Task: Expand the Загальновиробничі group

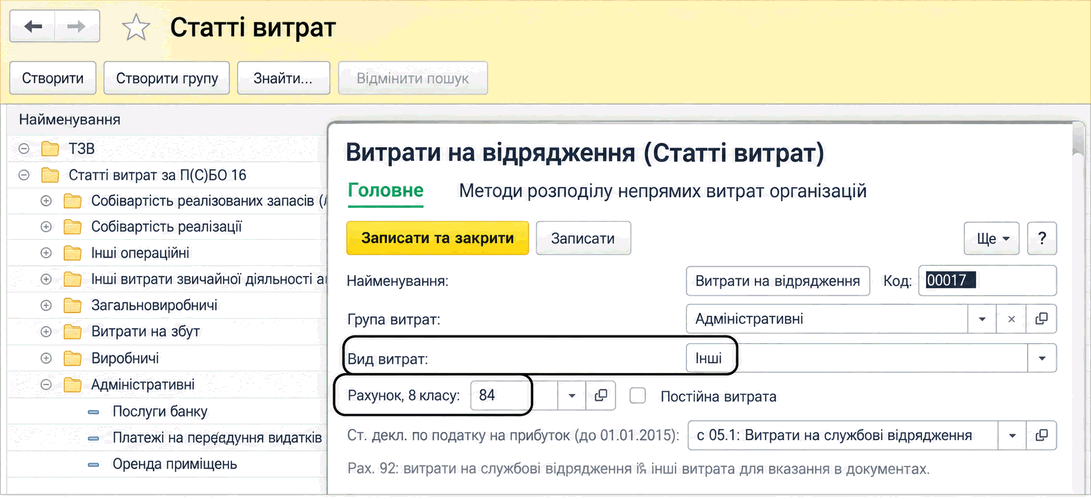Action: [x=47, y=305]
